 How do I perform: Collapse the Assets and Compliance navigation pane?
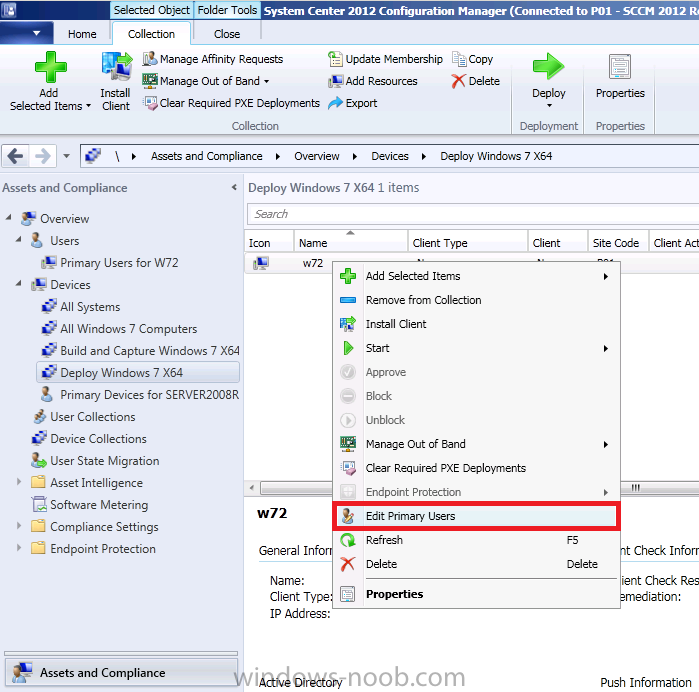tap(234, 187)
